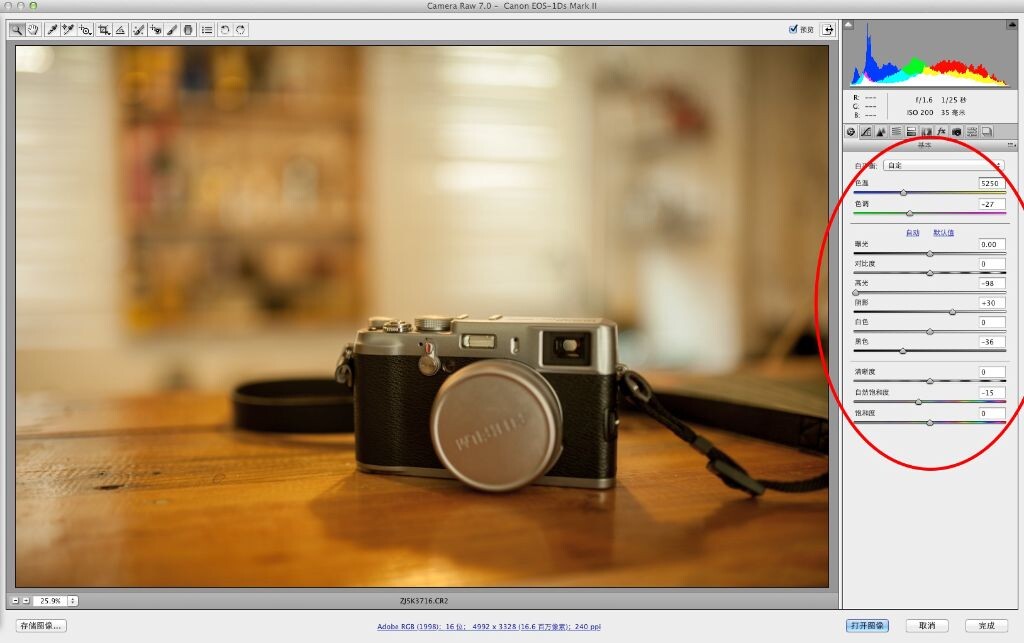The width and height of the screenshot is (1024, 643).
Task: Switch to the Basic panel tab
Action: click(x=851, y=131)
